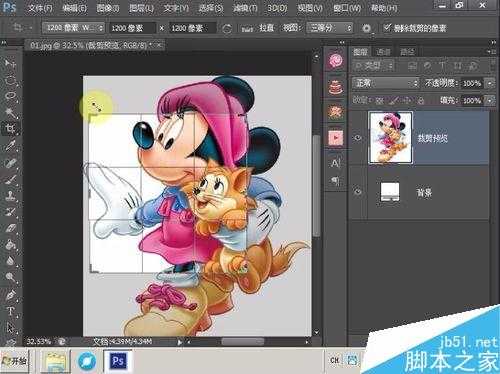Open the orange flower icon panel
Viewport: 500px width, 374px height.
pyautogui.click(x=335, y=112)
